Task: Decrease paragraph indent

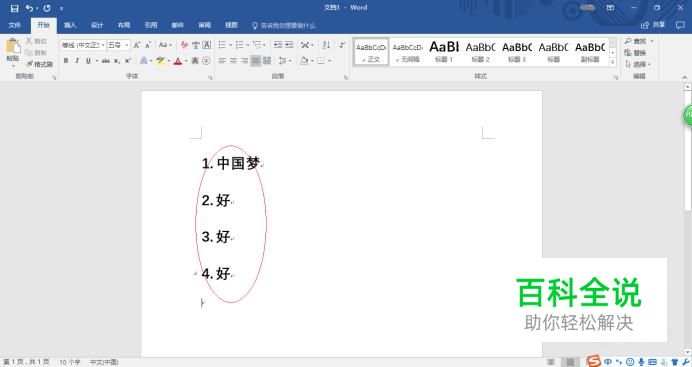Action: 278,45
